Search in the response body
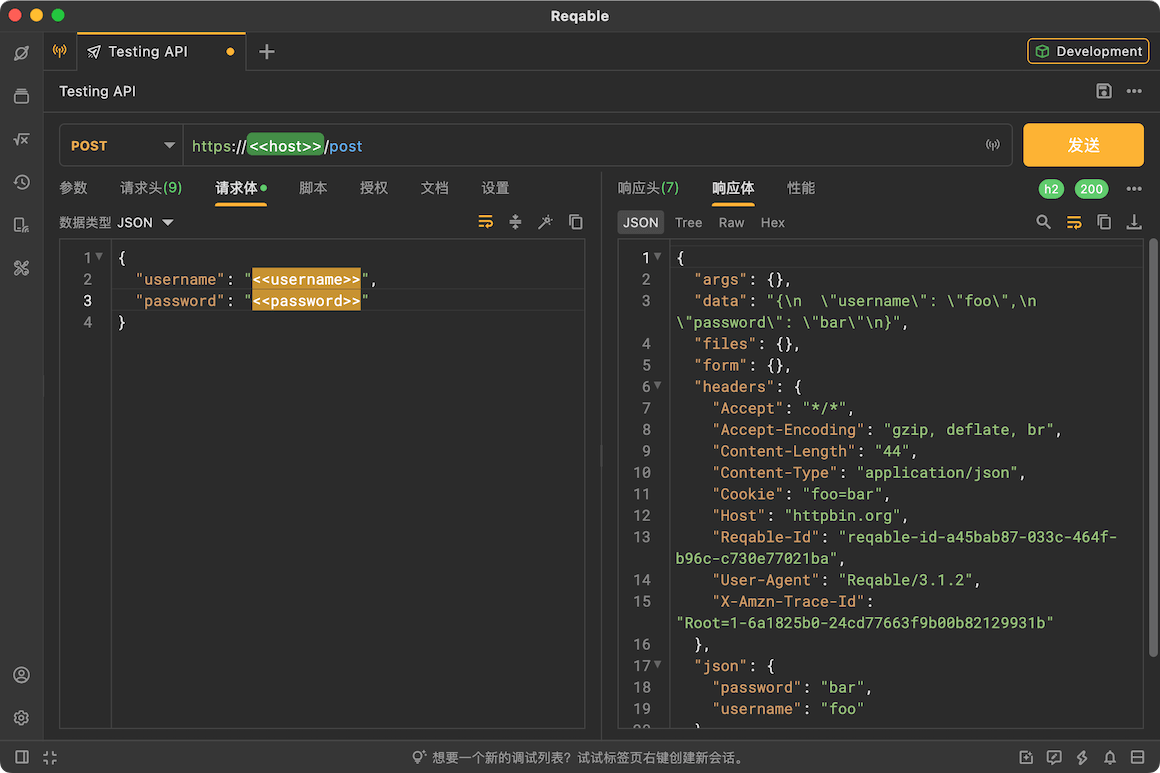The height and width of the screenshot is (773, 1160). coord(1043,222)
